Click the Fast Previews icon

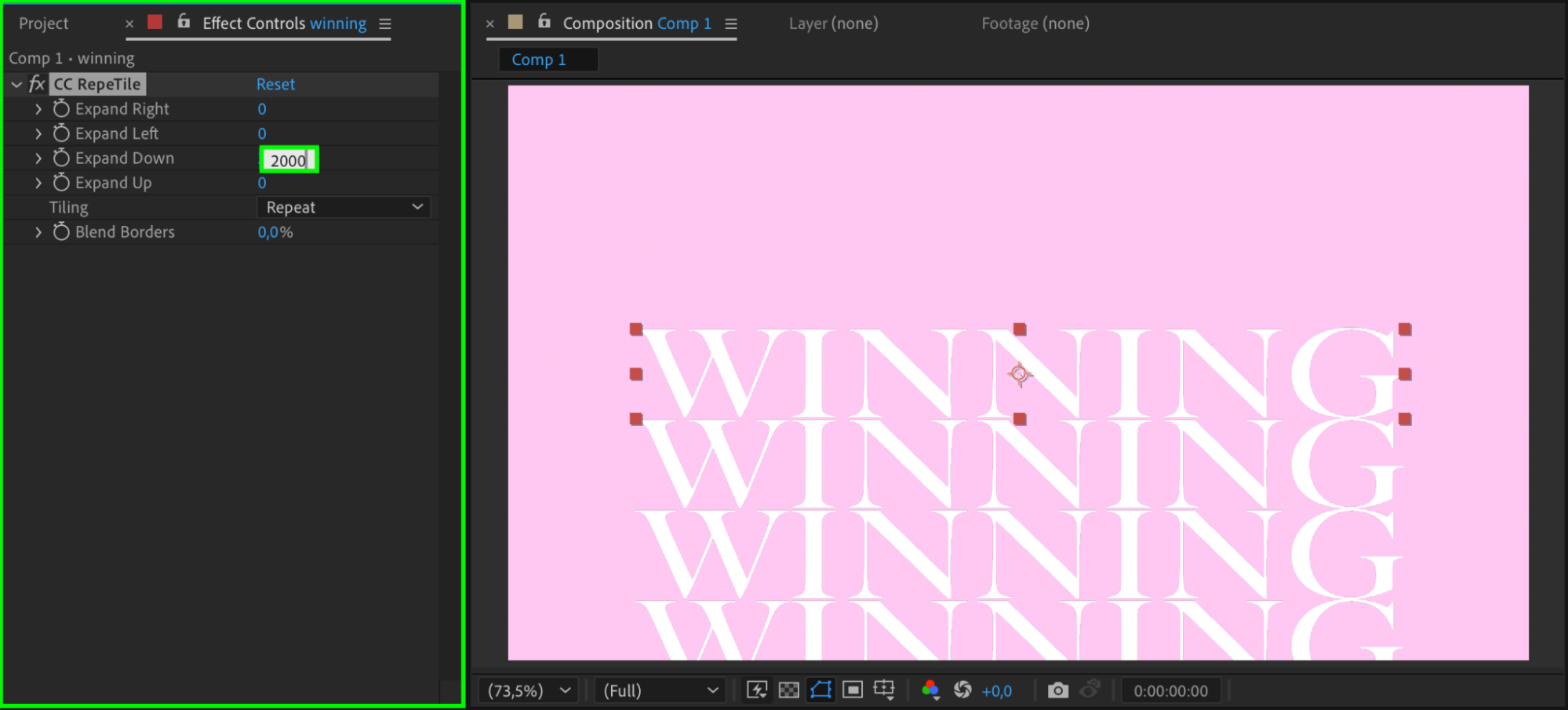click(x=757, y=690)
